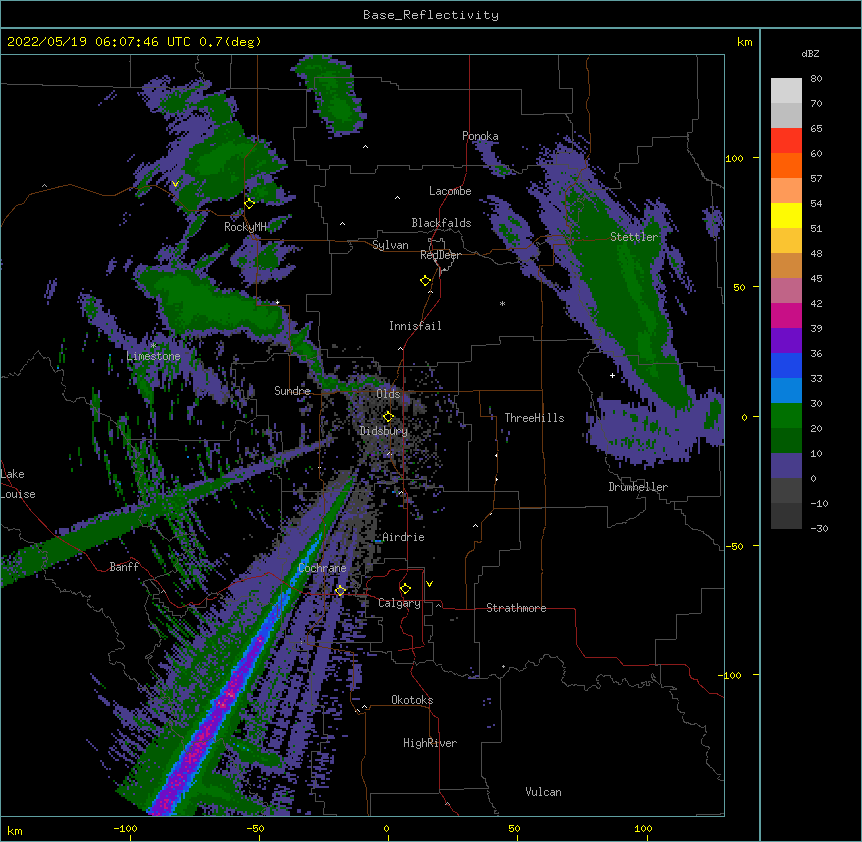Click the Calgary city label
Screen dimensions: 862x842
pos(399,603)
